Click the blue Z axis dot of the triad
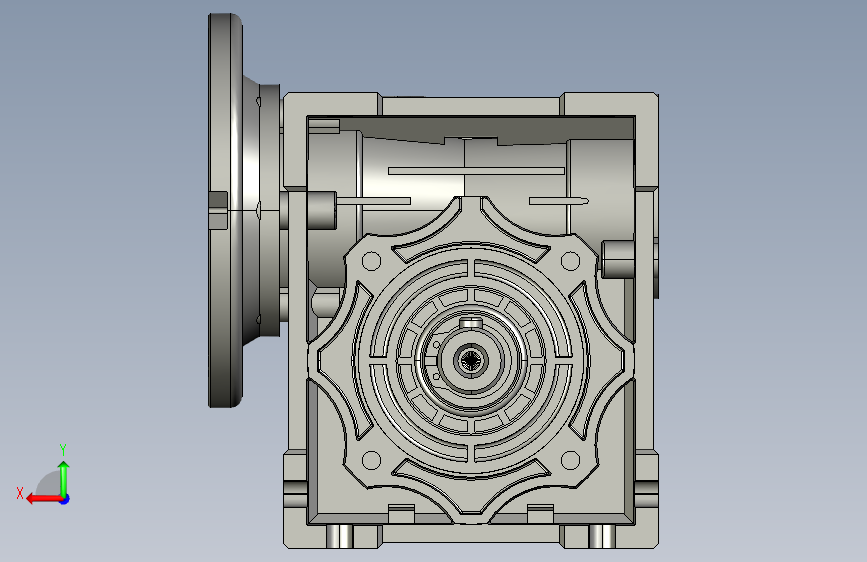The height and width of the screenshot is (562, 867). click(x=65, y=499)
